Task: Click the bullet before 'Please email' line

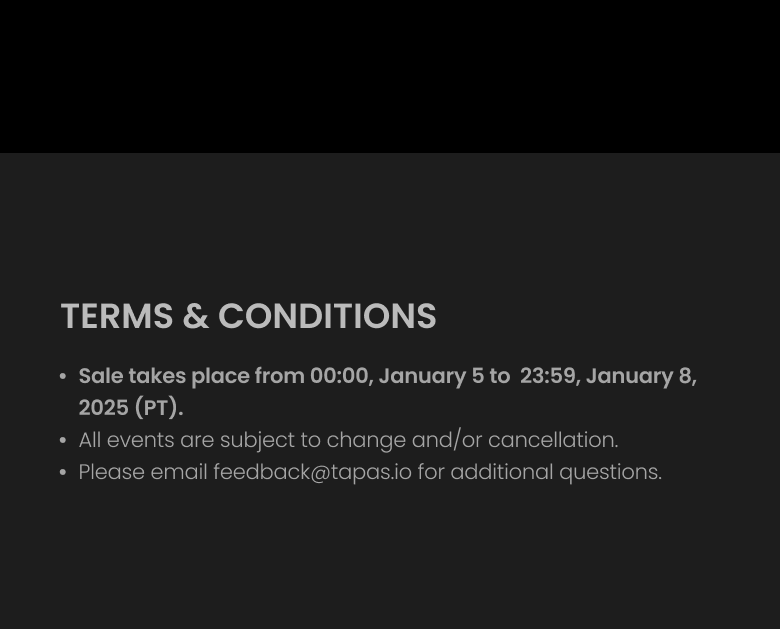Action: click(63, 473)
